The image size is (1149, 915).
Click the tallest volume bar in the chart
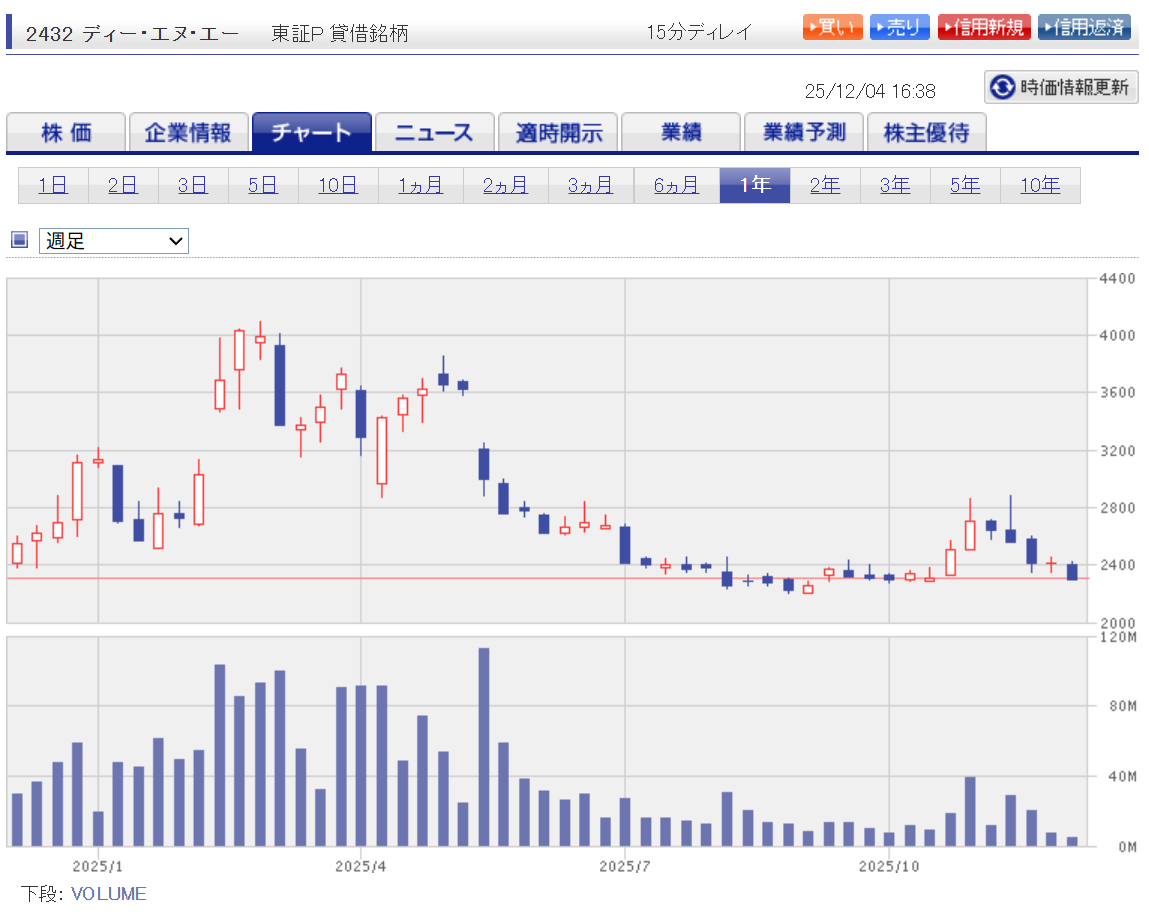[x=484, y=746]
